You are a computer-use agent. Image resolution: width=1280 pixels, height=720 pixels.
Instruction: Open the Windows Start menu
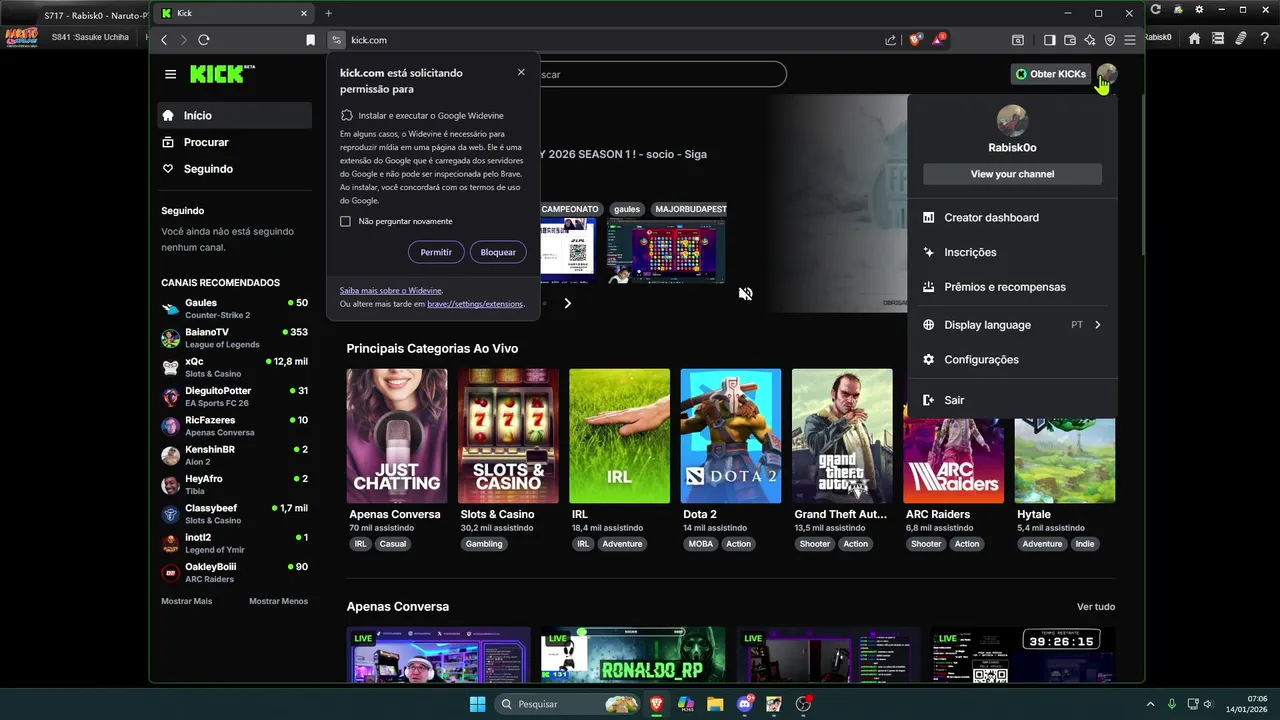478,704
